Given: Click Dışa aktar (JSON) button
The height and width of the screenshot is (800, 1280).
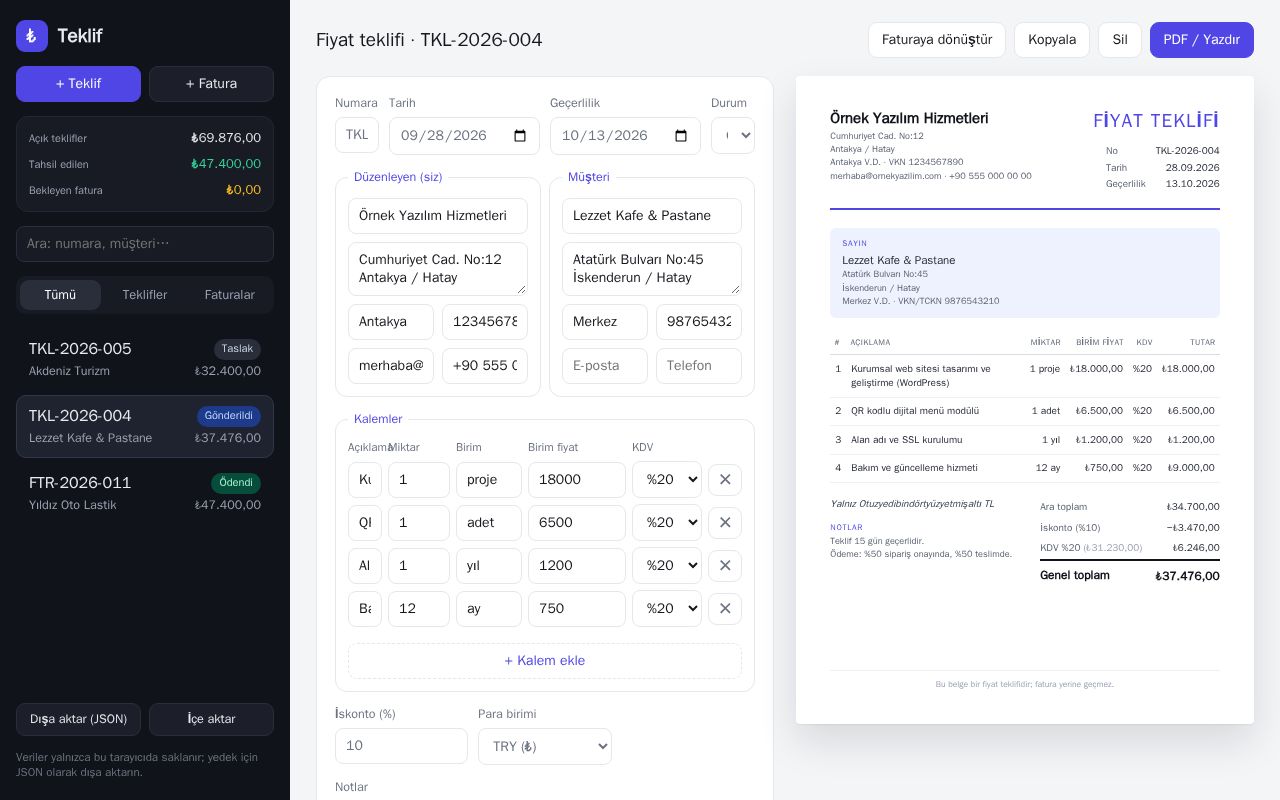Looking at the screenshot, I should coord(78,719).
